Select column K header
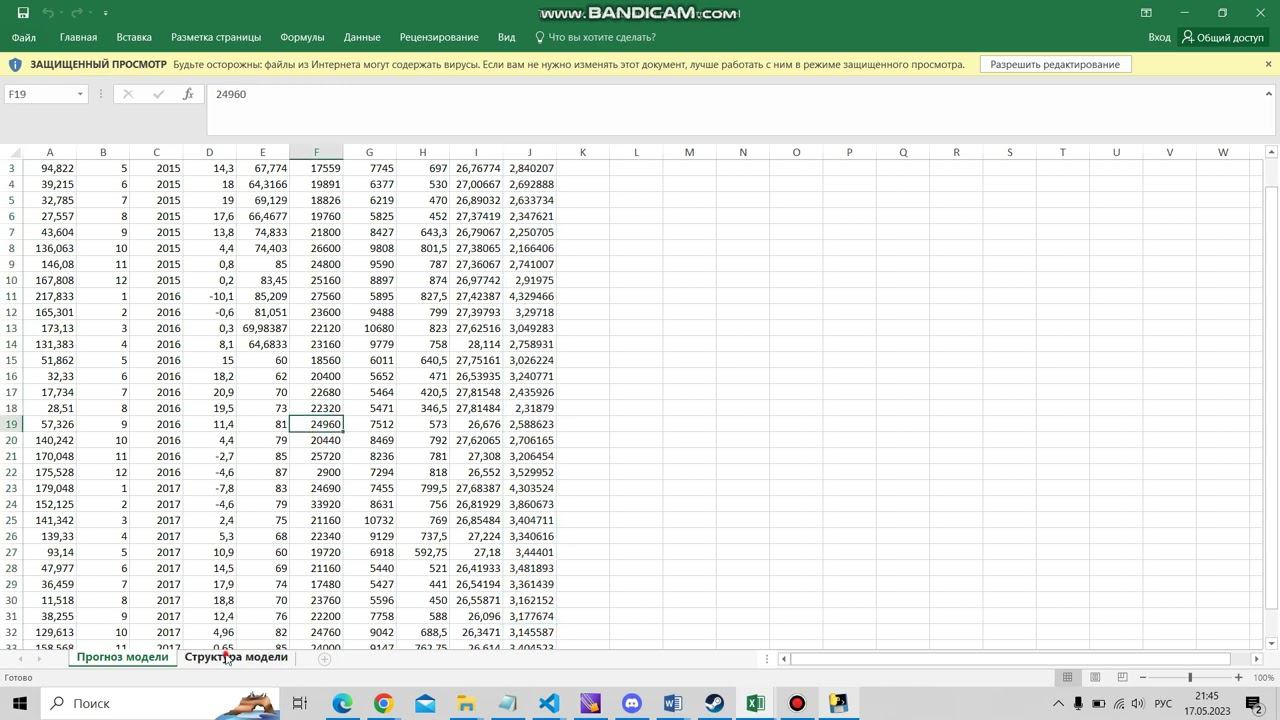Screen dimensions: 1280x720 [x=583, y=152]
